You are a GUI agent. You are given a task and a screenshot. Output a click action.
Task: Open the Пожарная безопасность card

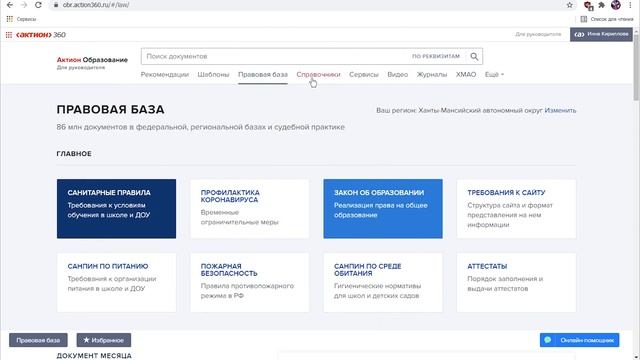[x=250, y=282]
